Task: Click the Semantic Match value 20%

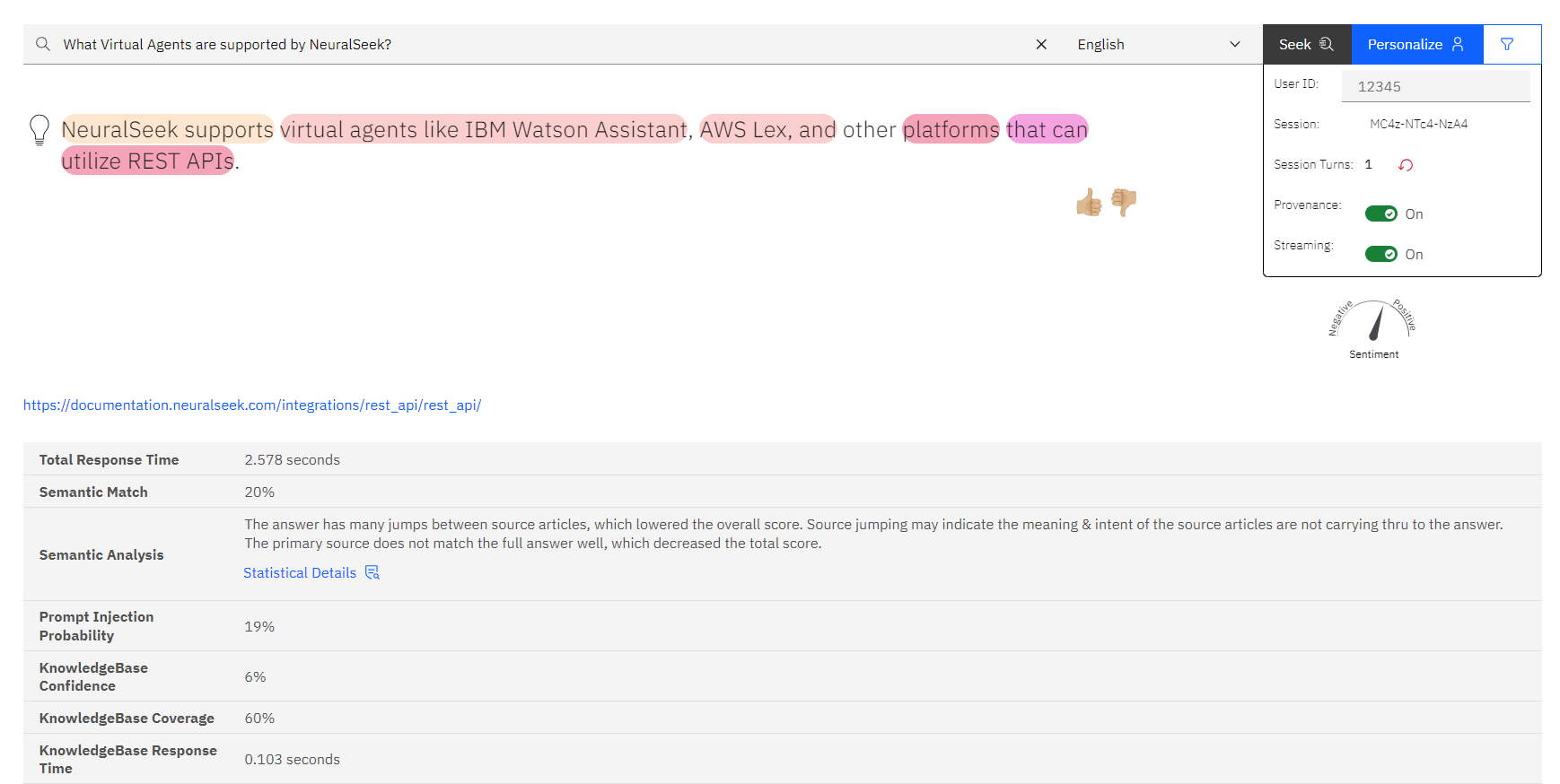Action: tap(259, 492)
